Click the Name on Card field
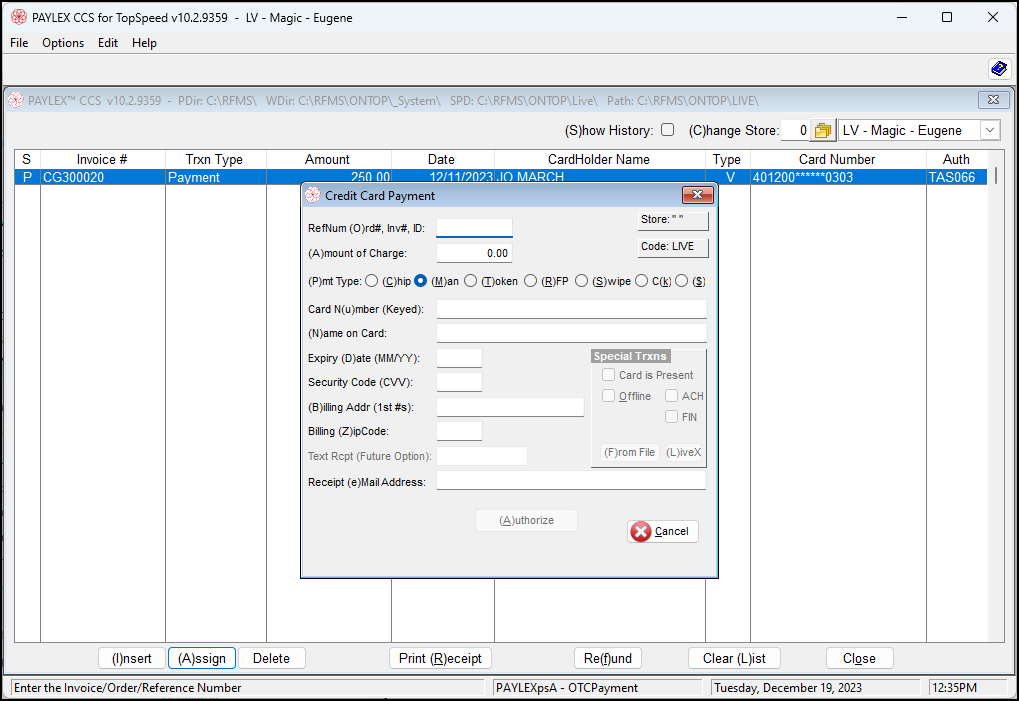 point(572,333)
